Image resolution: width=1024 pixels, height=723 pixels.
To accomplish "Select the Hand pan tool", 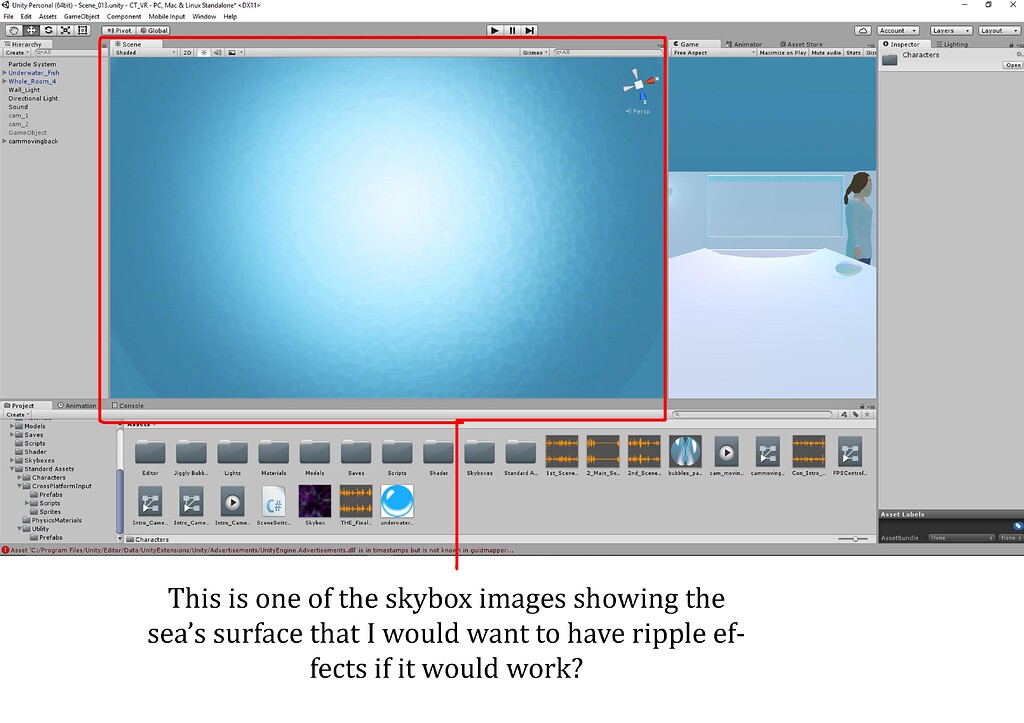I will coord(14,30).
